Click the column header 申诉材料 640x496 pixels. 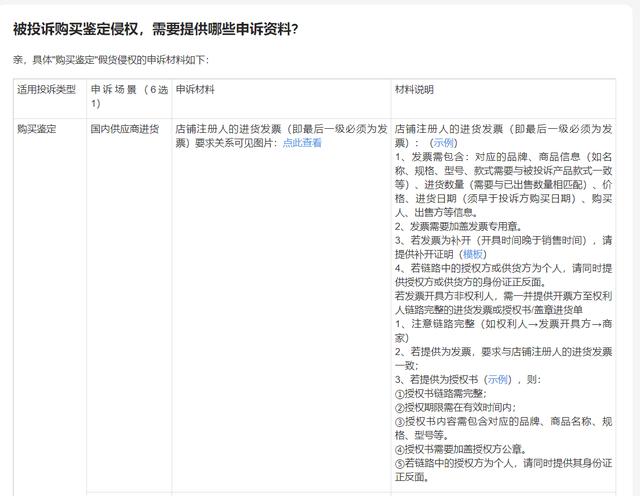tap(195, 89)
